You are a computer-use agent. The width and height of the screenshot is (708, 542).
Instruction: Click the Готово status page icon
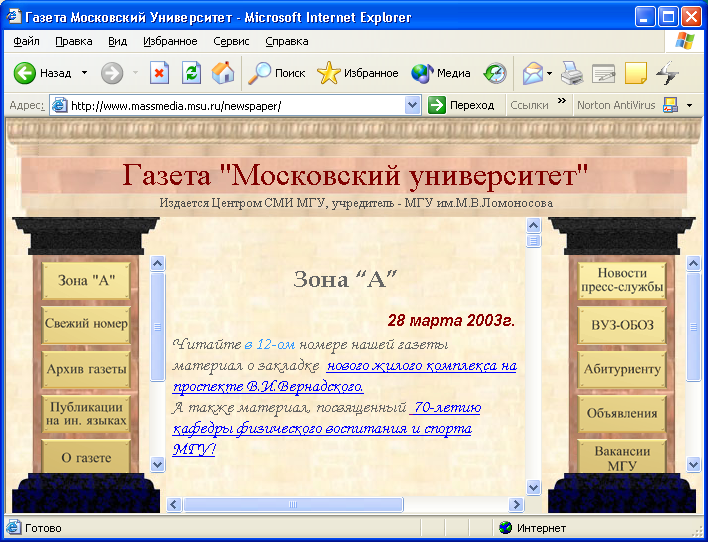[14, 528]
